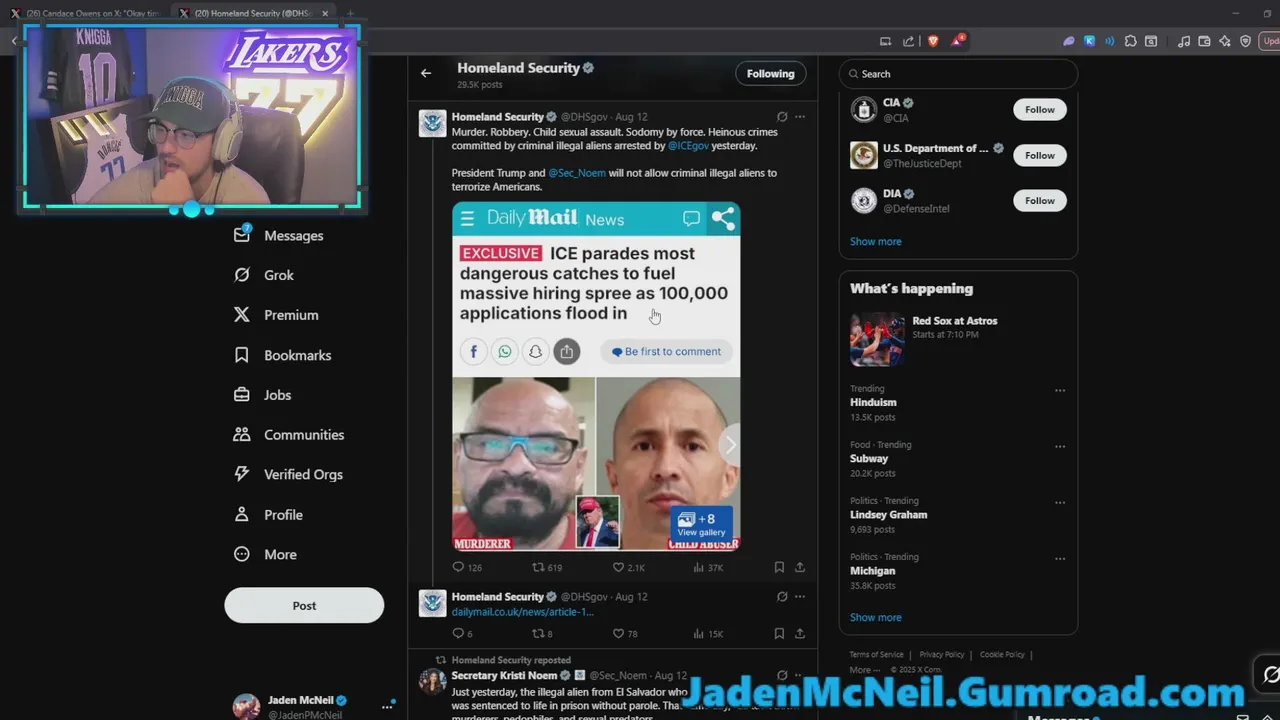Repost the dailymail link tweet with 8 reposts

(x=542, y=633)
